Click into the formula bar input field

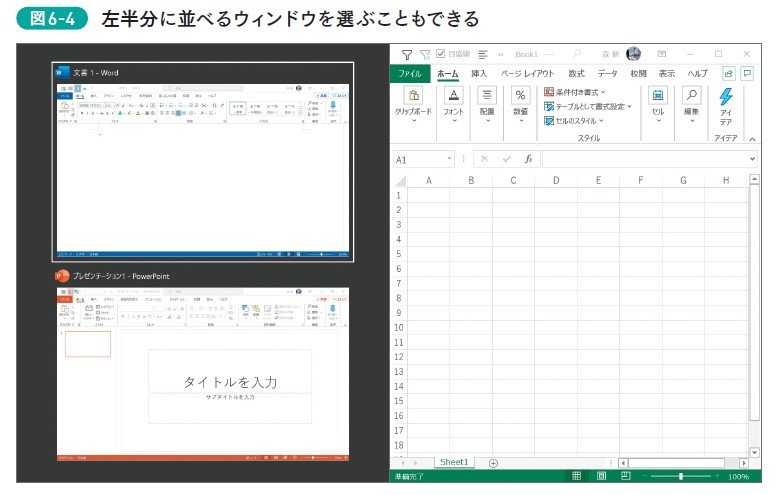(645, 160)
